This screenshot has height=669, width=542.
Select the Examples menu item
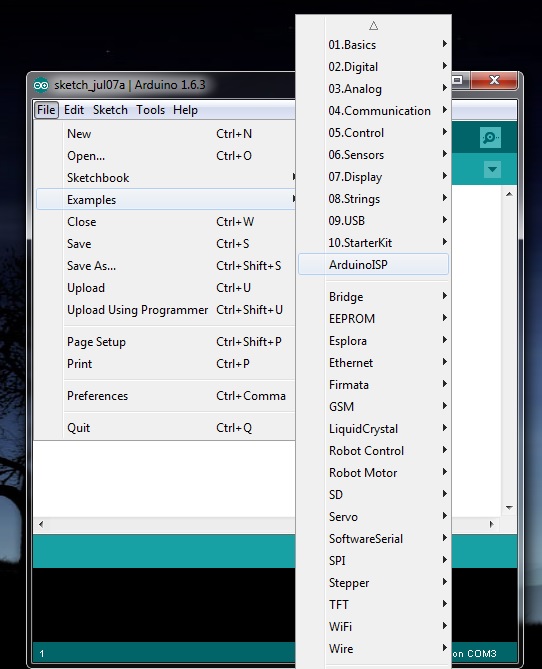166,200
